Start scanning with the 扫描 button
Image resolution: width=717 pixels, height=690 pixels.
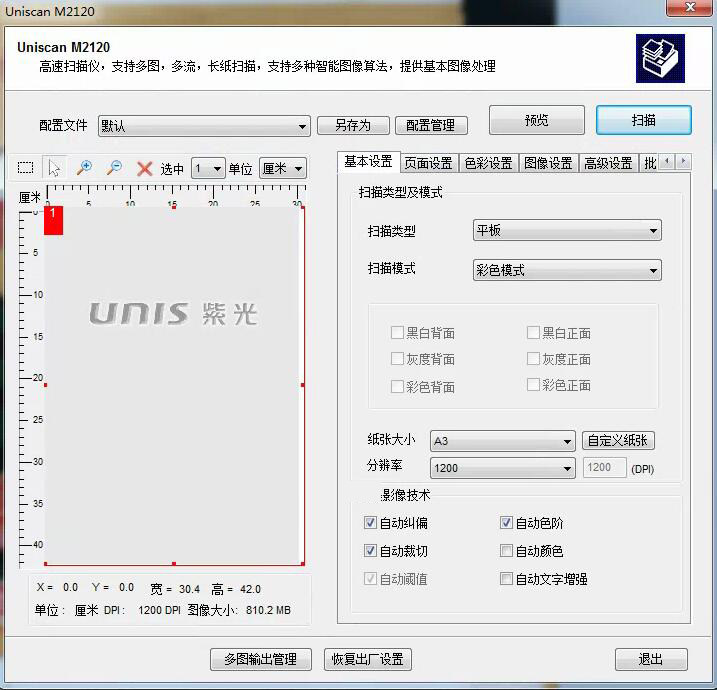click(x=644, y=120)
